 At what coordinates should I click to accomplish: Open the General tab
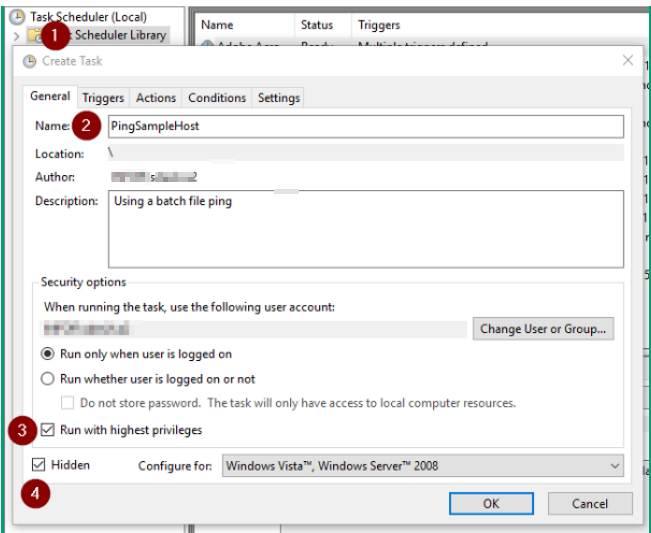click(x=50, y=96)
